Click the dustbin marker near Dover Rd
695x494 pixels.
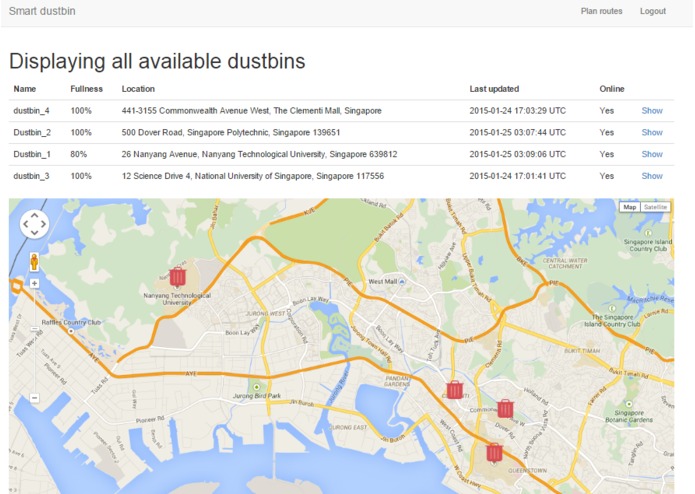[505, 408]
